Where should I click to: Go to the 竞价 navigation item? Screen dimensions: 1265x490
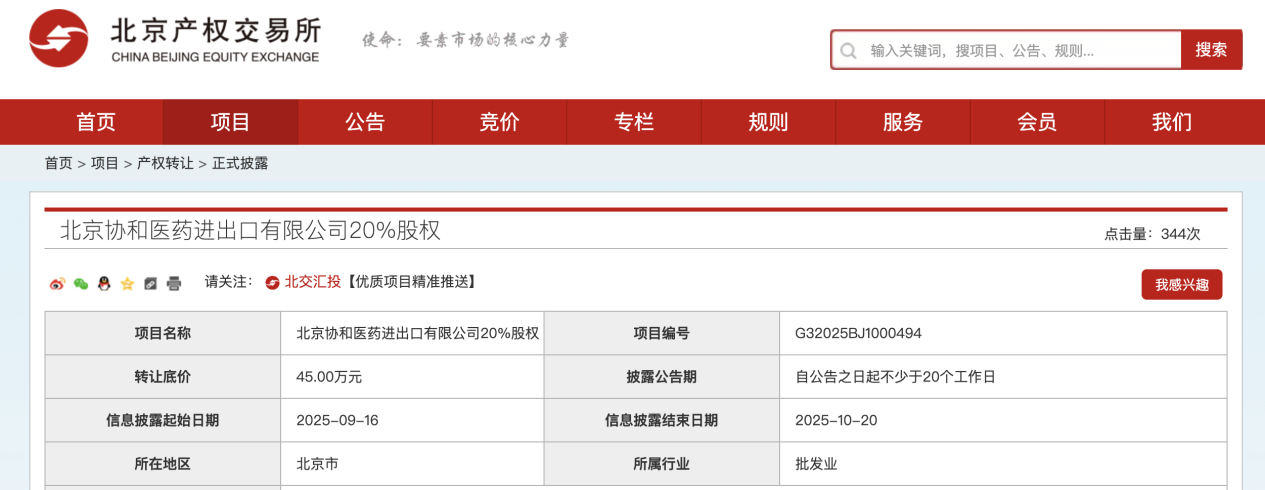tap(499, 122)
